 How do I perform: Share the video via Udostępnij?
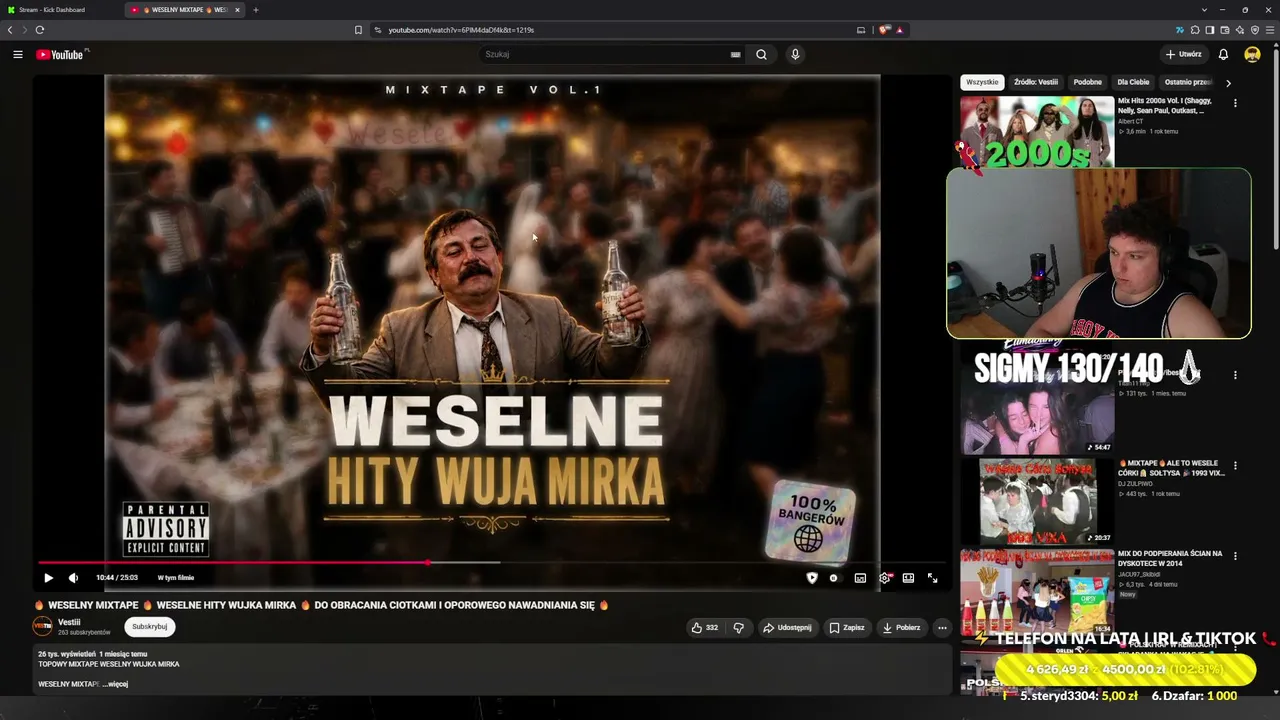pos(787,628)
